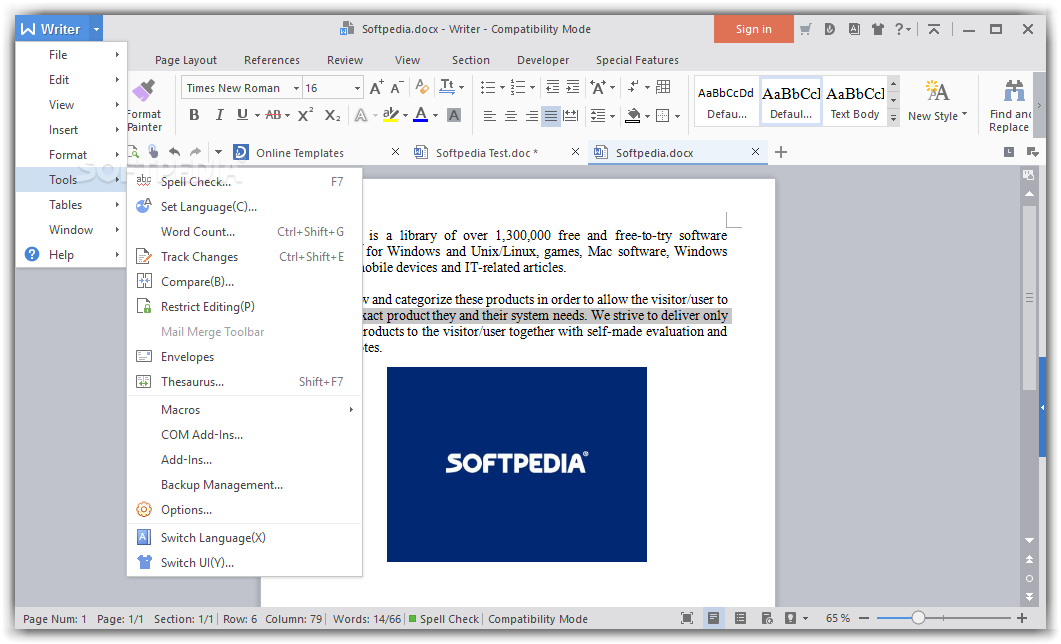
Task: Open the Insert menu
Action: click(x=71, y=130)
